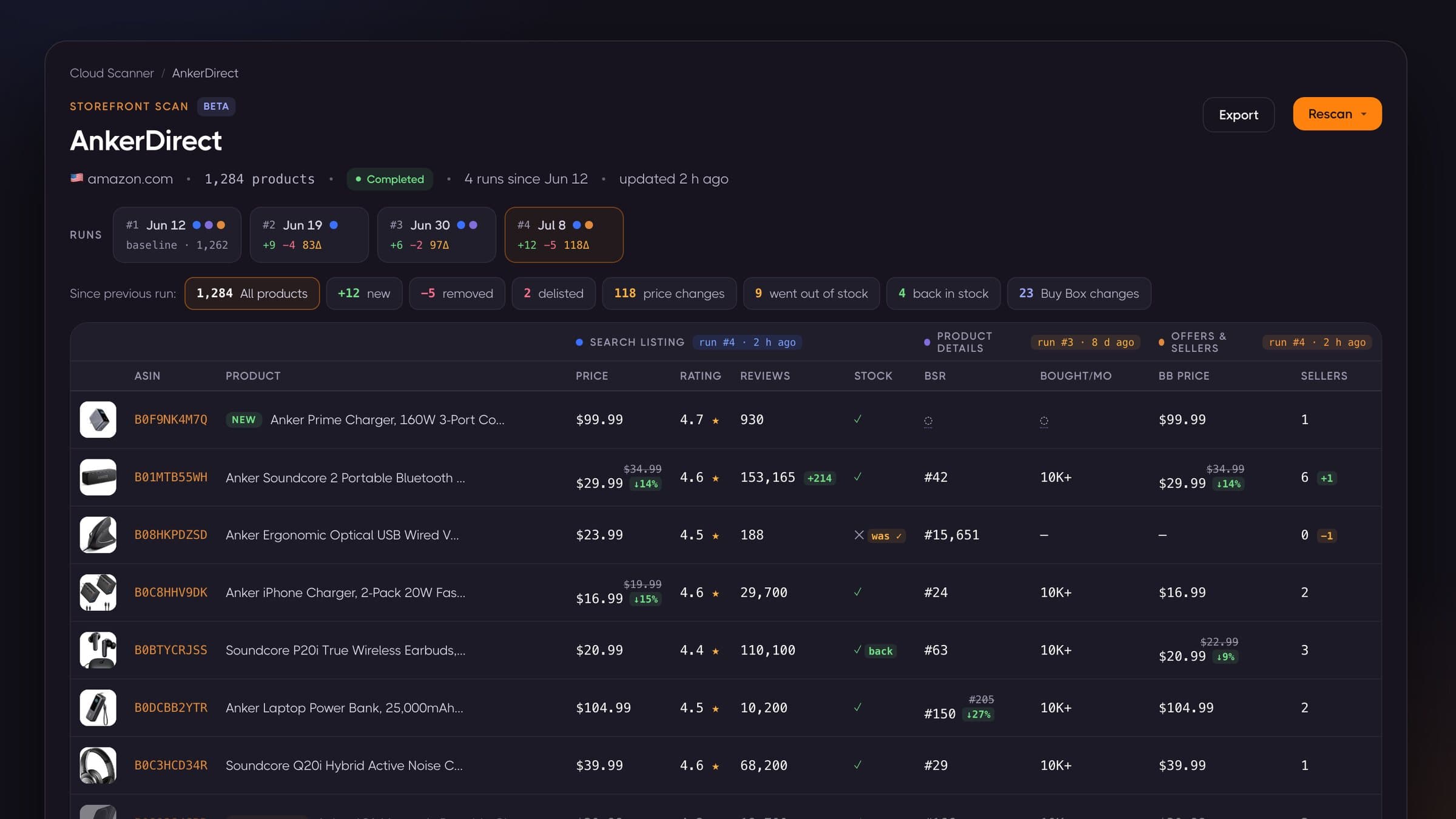The width and height of the screenshot is (1456, 819).
Task: Click the 'back' in-stock badge
Action: [x=880, y=651]
